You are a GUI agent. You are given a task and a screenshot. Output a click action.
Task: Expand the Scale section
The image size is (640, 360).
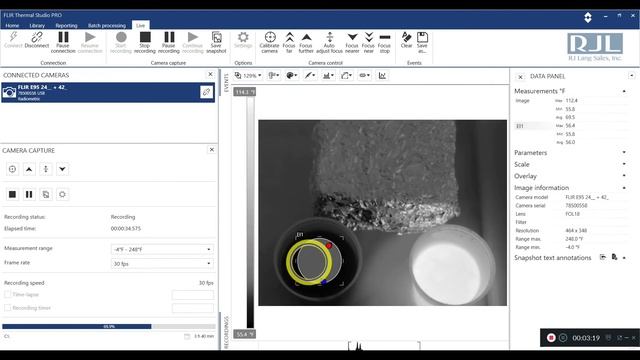pyautogui.click(x=624, y=164)
